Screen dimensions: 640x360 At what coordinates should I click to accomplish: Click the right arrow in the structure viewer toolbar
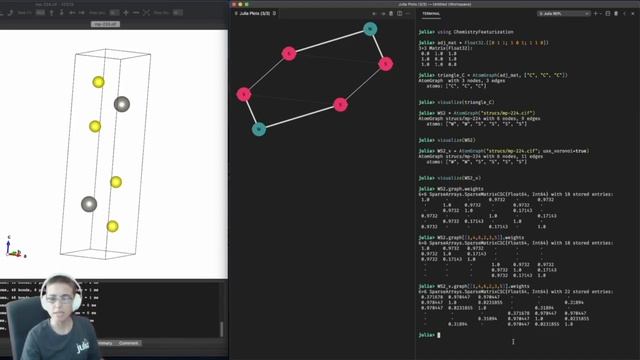[82, 13]
